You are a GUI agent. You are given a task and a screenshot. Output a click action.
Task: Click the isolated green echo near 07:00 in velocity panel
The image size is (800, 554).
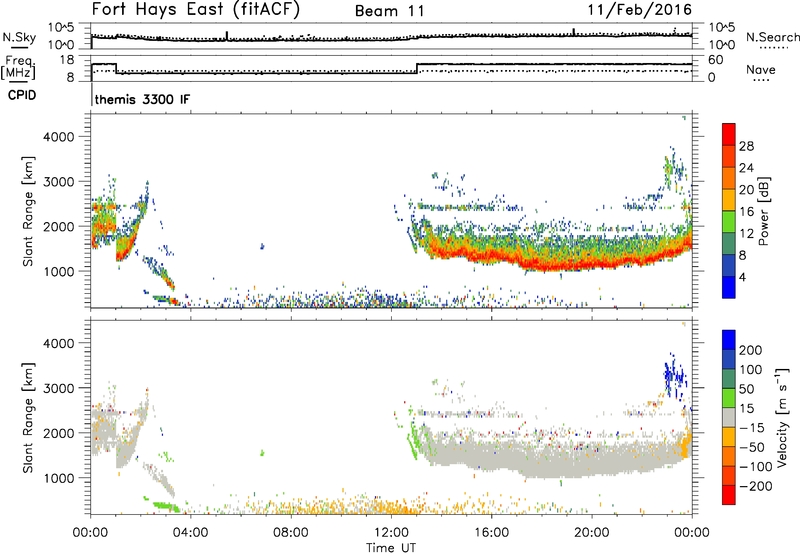[263, 452]
